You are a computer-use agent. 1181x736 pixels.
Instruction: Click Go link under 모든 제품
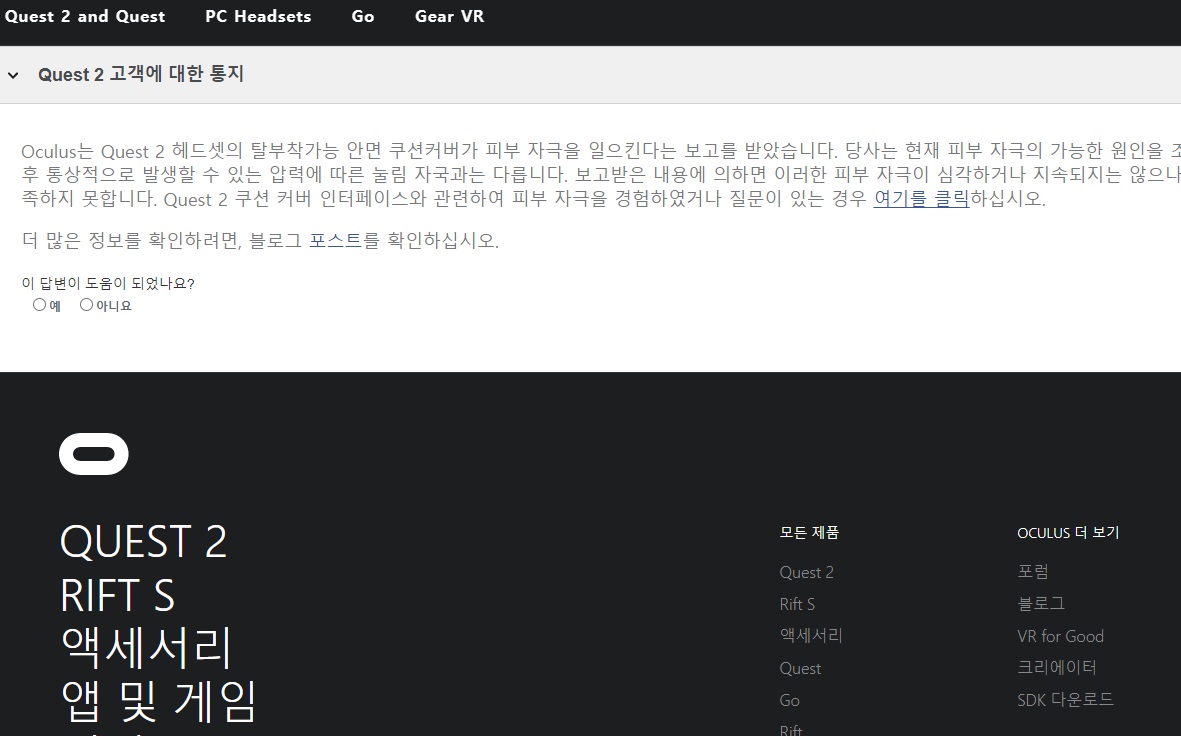[x=789, y=701]
